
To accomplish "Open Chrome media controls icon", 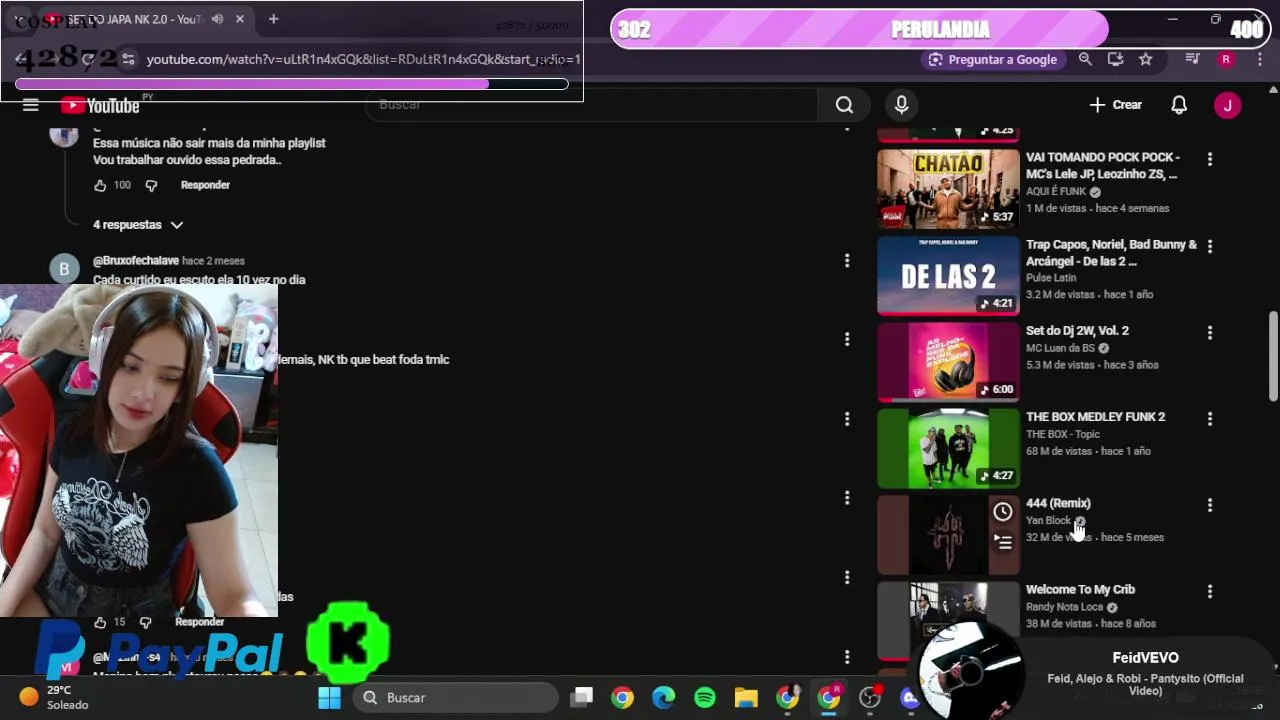I will [x=1192, y=59].
